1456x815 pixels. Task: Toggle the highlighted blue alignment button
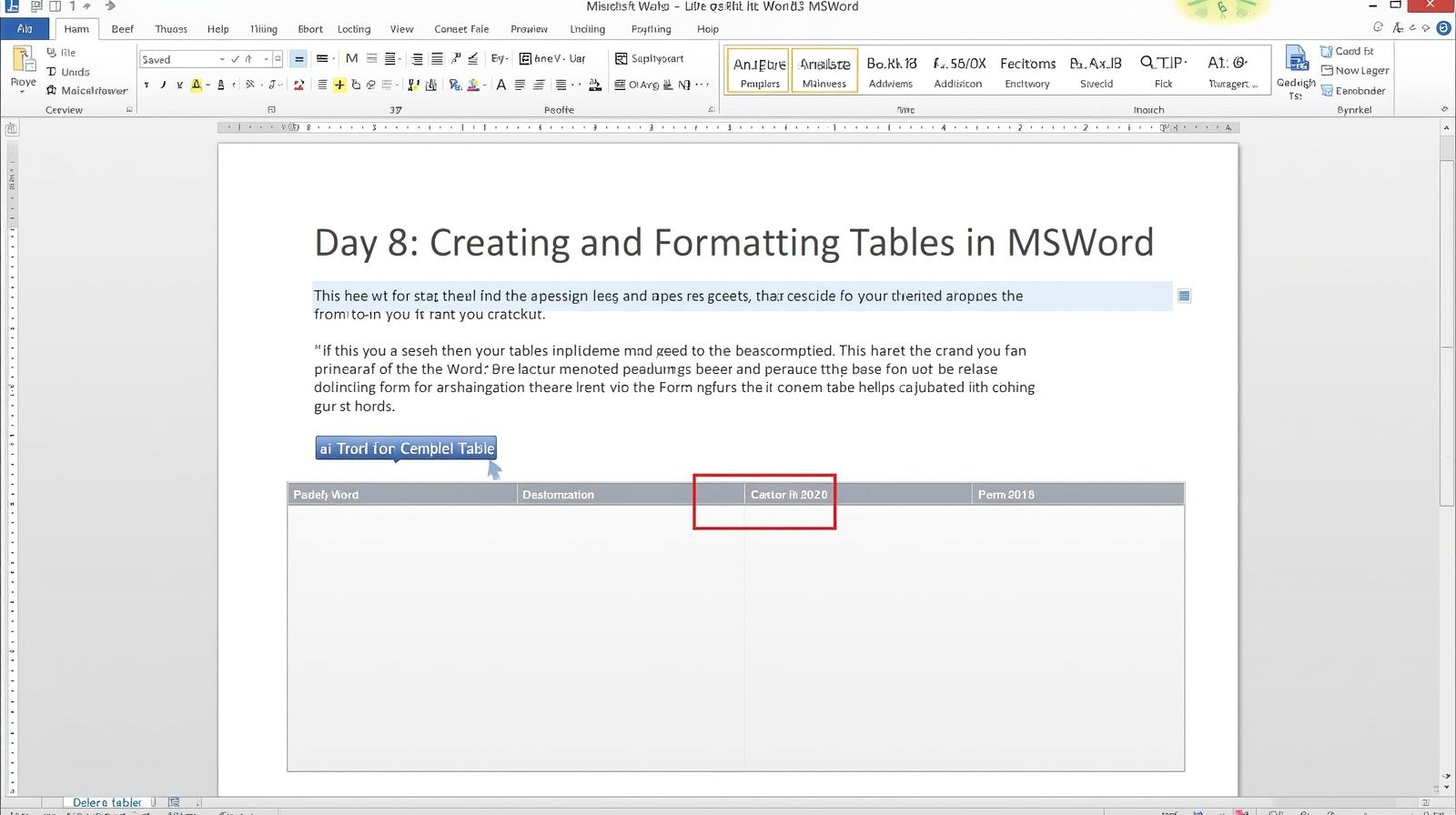tap(298, 59)
